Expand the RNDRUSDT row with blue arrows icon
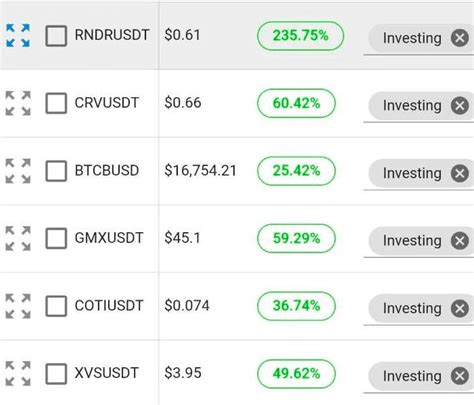 [x=18, y=35]
